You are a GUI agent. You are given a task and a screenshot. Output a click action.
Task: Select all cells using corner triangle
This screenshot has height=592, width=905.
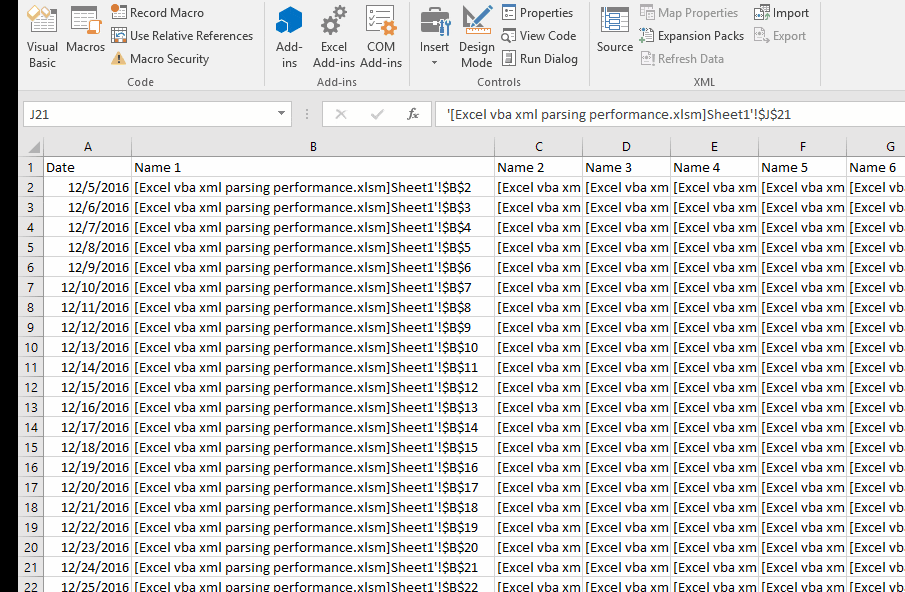click(32, 147)
